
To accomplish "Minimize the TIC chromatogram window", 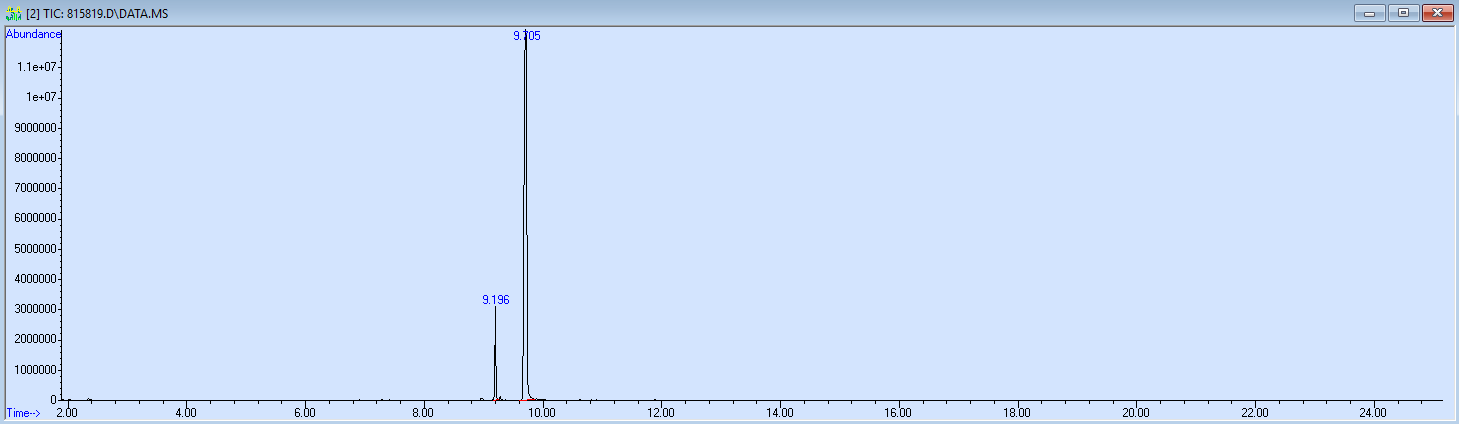I will (x=1369, y=12).
